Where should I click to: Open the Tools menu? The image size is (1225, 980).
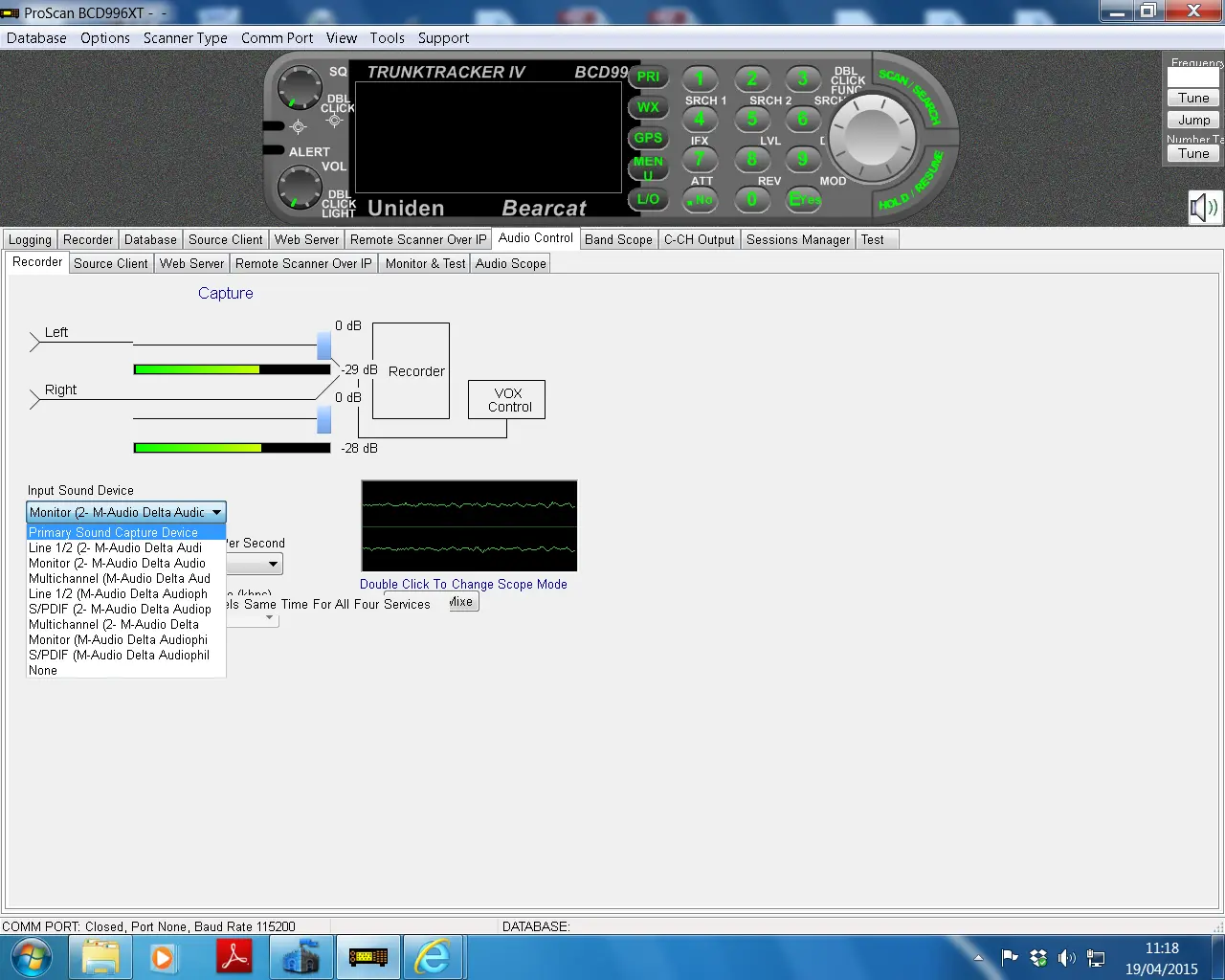(387, 38)
